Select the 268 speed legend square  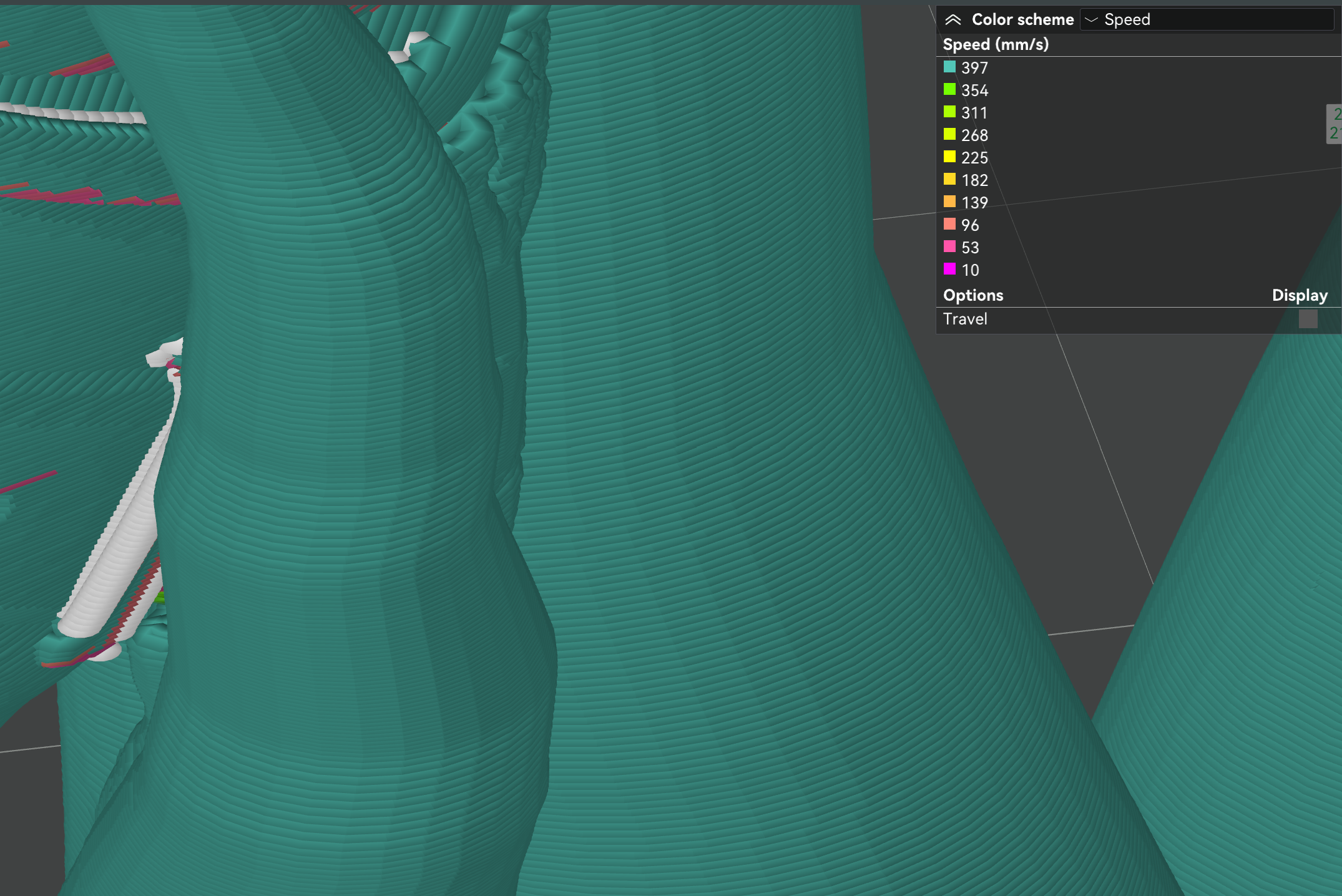point(949,133)
